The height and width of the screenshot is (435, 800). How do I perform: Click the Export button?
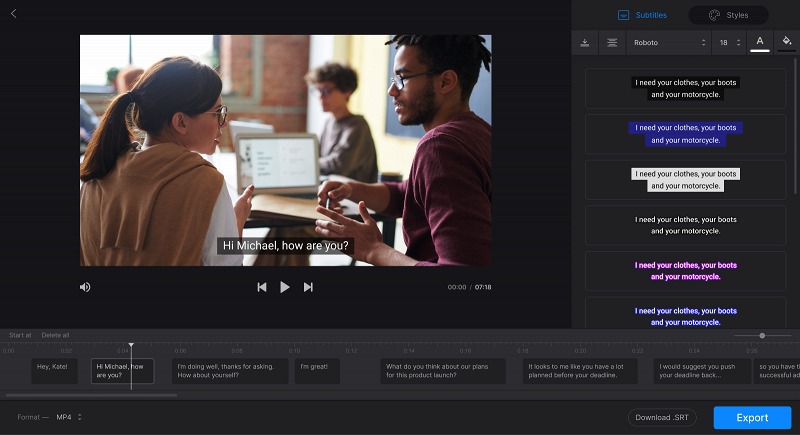click(752, 418)
